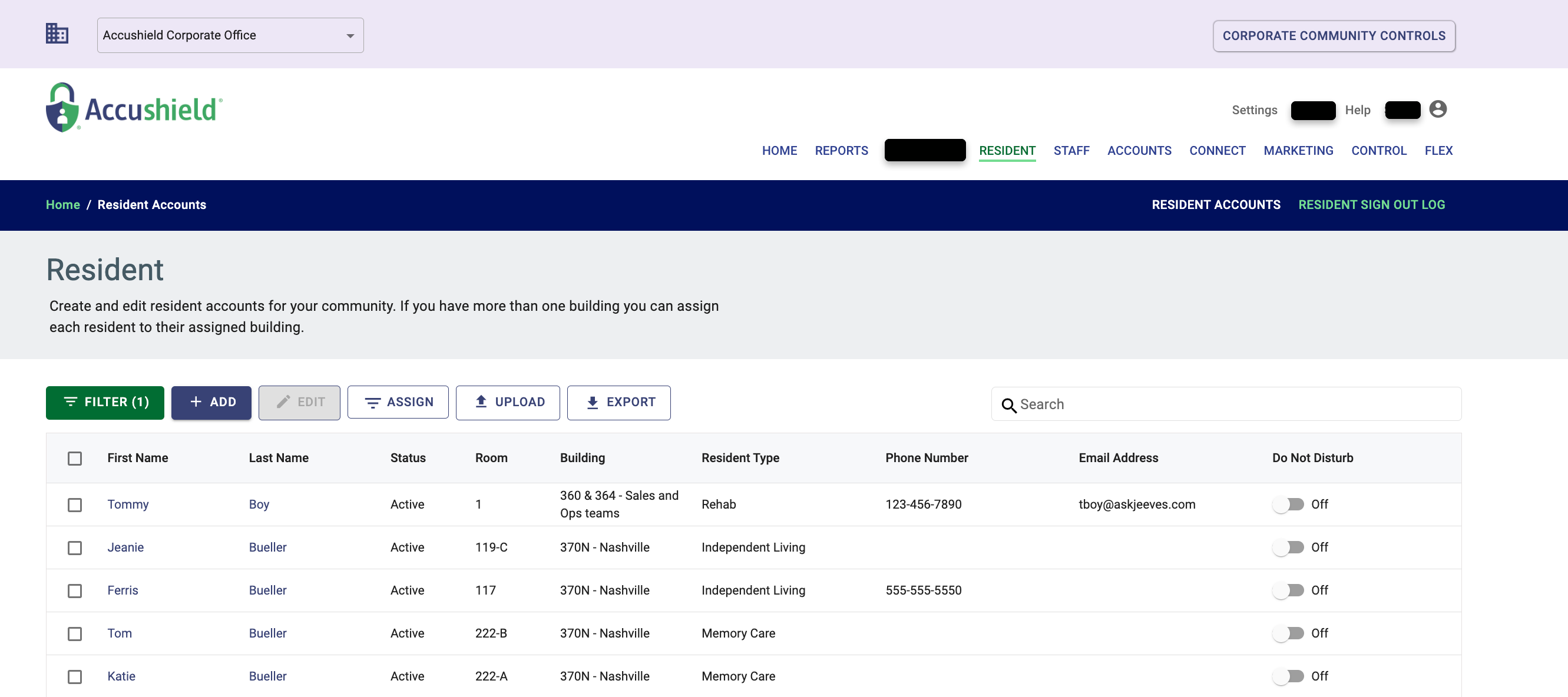The image size is (1568, 697).
Task: Click the magnifying glass icon in the search bar
Action: (x=1010, y=404)
